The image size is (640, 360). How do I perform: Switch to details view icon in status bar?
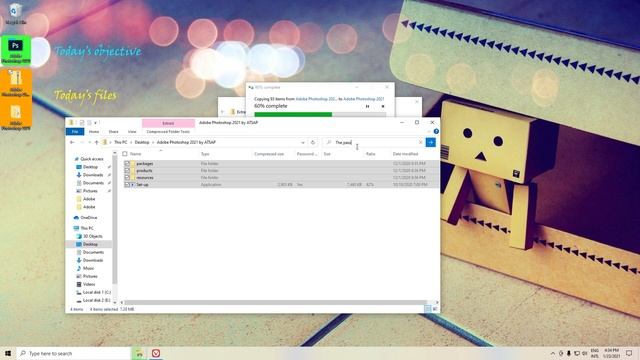[x=428, y=309]
